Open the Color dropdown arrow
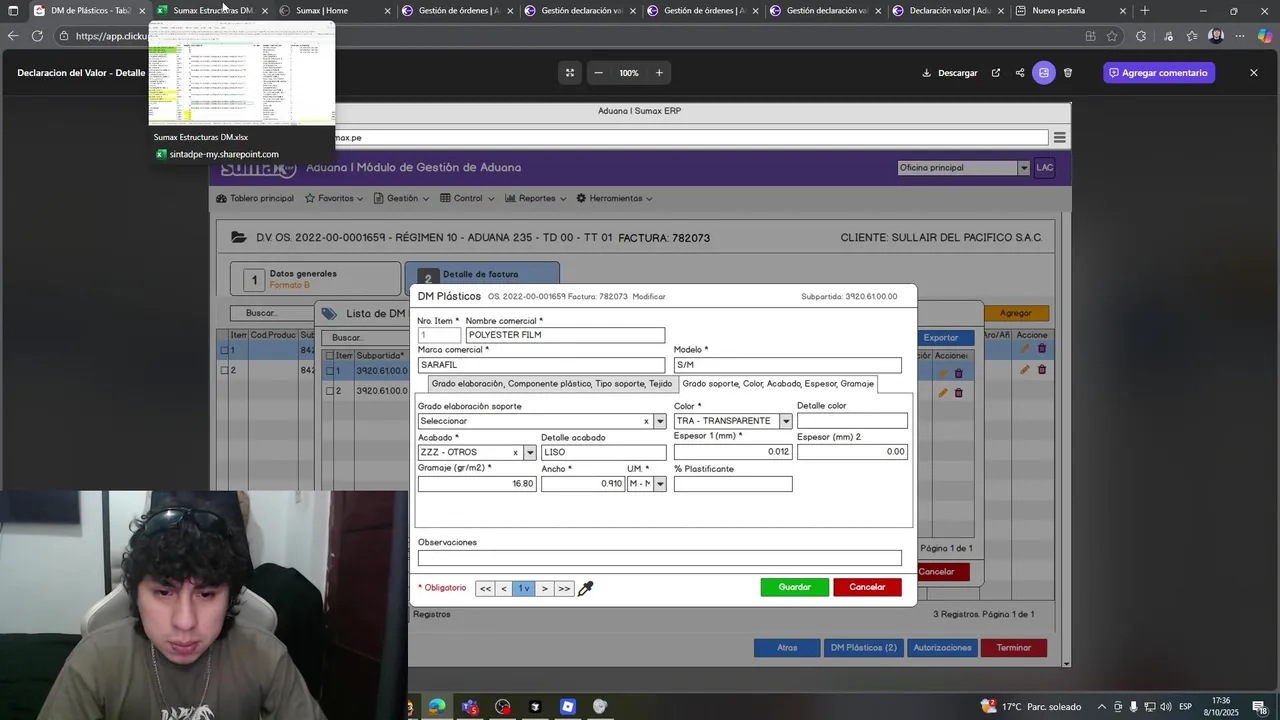The height and width of the screenshot is (720, 1280). tap(786, 421)
